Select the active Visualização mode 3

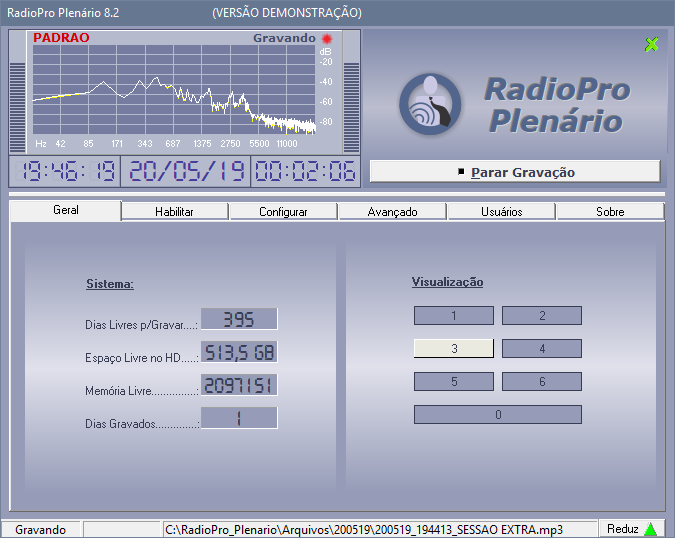(x=454, y=349)
